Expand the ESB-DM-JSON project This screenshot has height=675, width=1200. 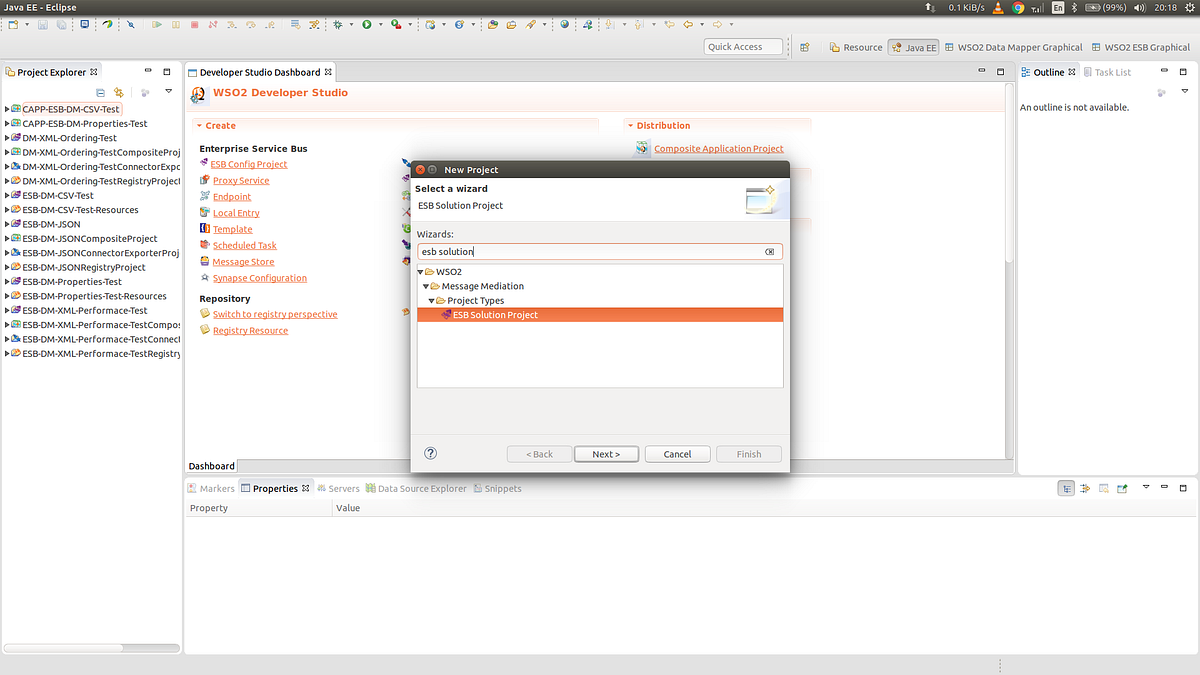click(6, 224)
